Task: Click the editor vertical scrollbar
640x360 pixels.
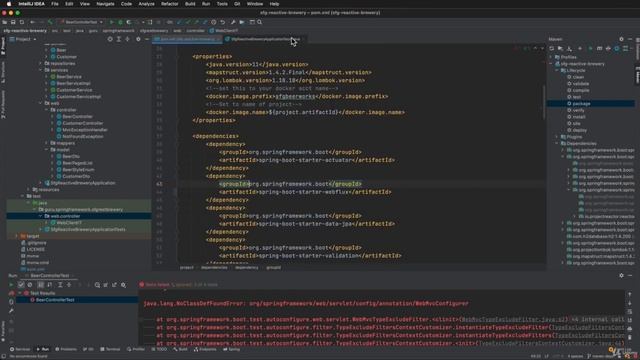Action: [x=544, y=102]
